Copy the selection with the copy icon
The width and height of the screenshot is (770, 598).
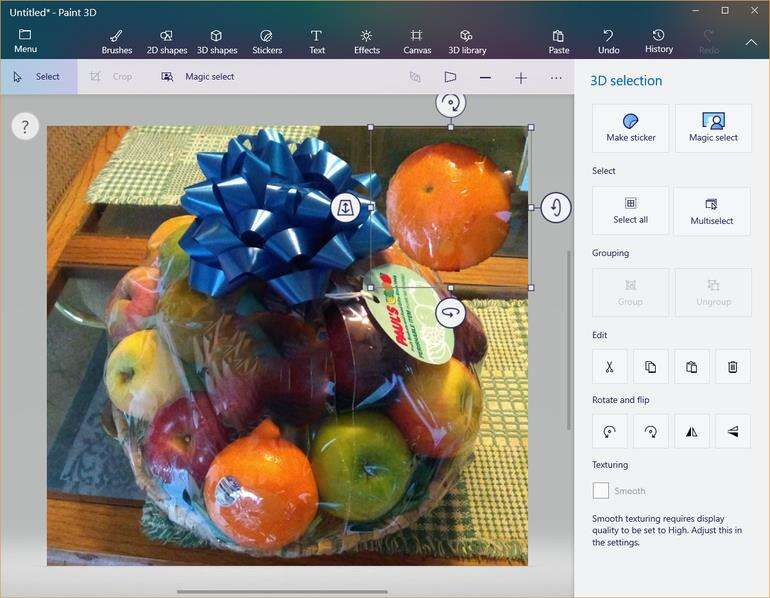tap(651, 367)
